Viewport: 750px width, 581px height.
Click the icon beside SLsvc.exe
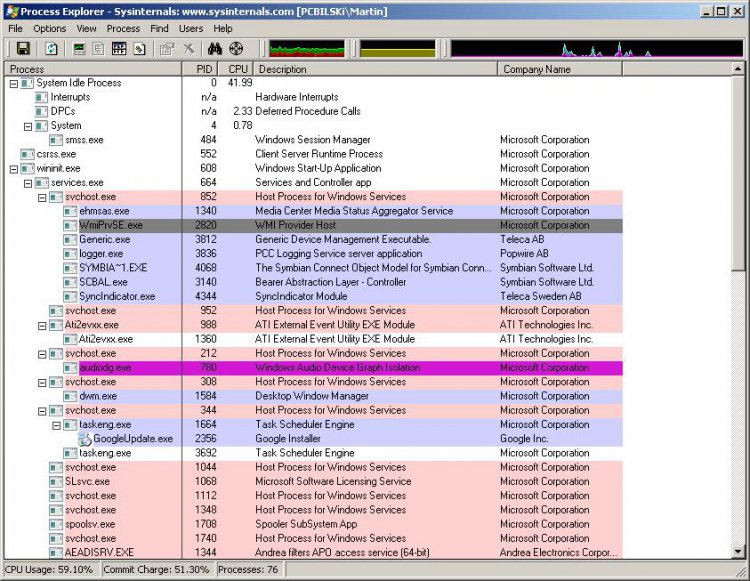pyautogui.click(x=56, y=481)
